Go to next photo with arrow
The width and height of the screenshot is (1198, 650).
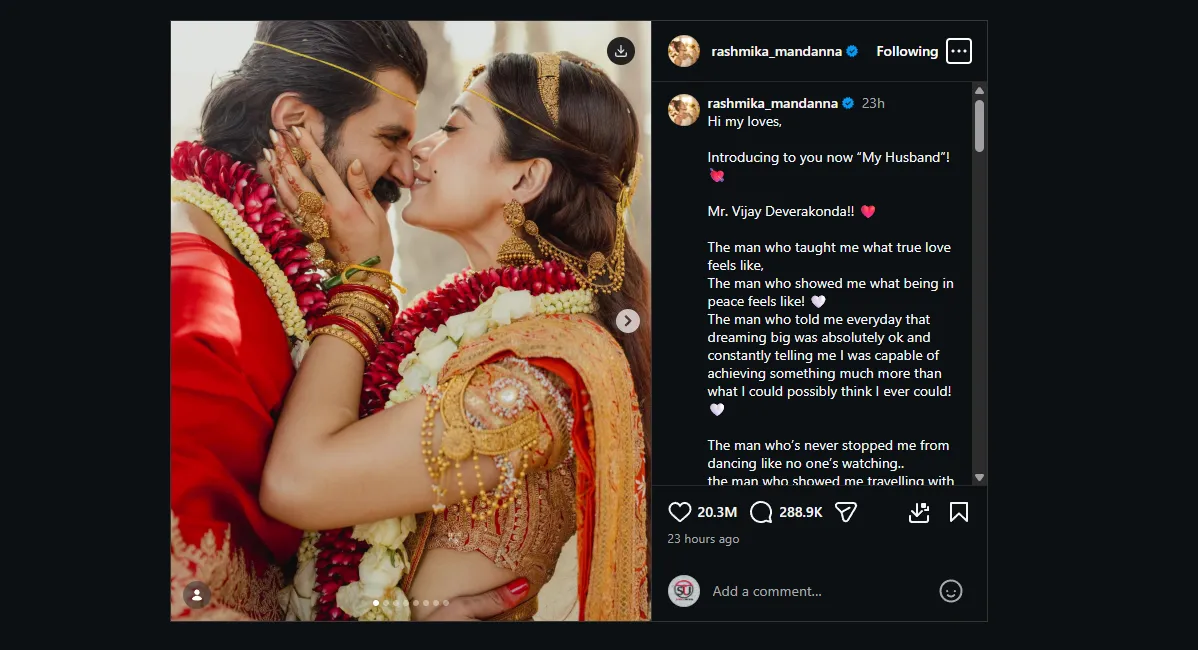click(x=627, y=320)
